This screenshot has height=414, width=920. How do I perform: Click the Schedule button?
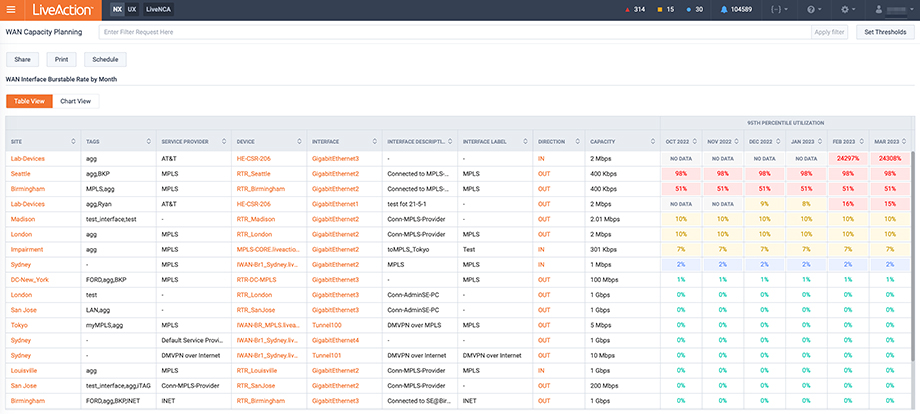tap(105, 60)
